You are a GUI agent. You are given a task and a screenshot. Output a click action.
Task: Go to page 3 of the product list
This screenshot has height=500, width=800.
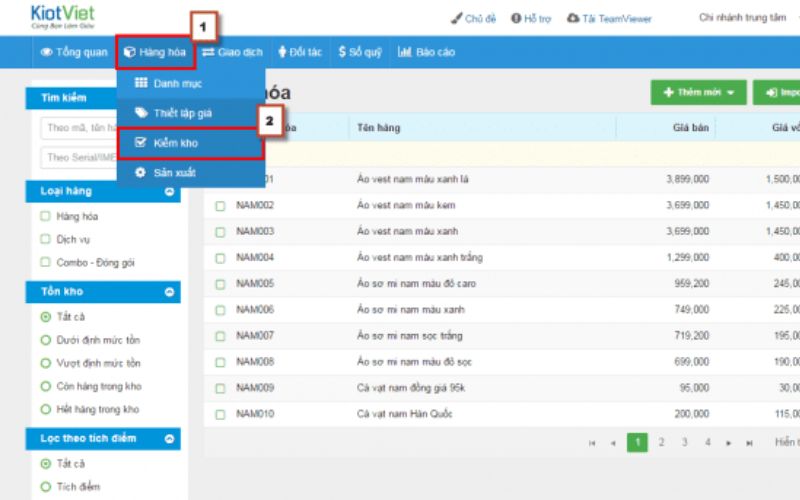coord(684,442)
